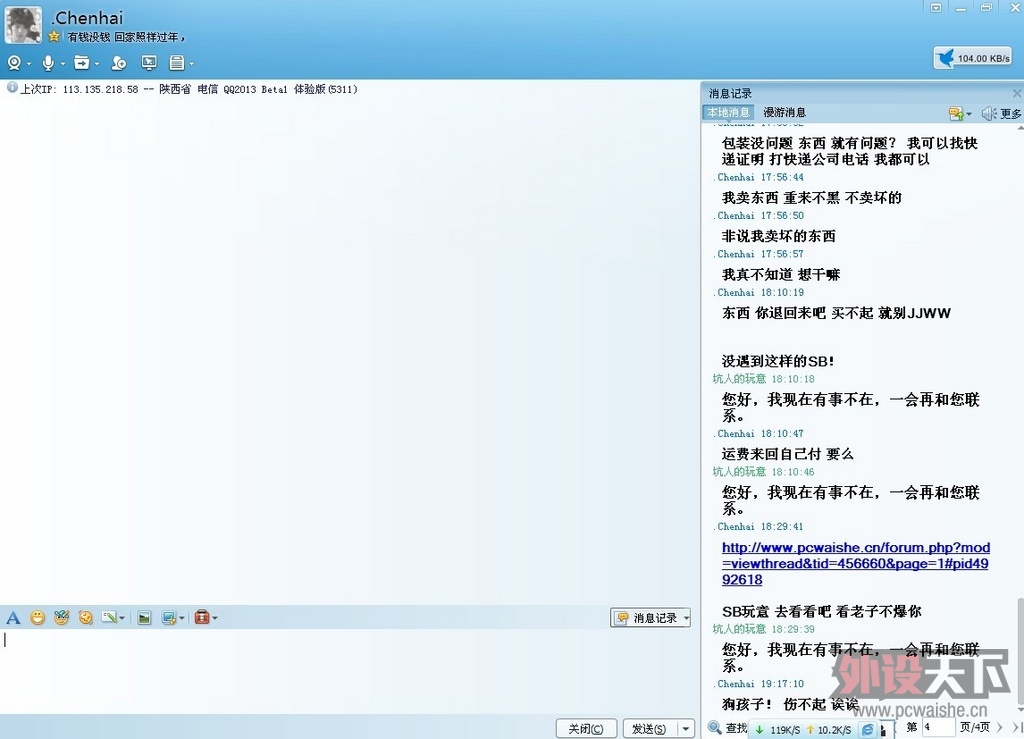Open the video call options arrow
1024x739 pixels.
point(29,64)
